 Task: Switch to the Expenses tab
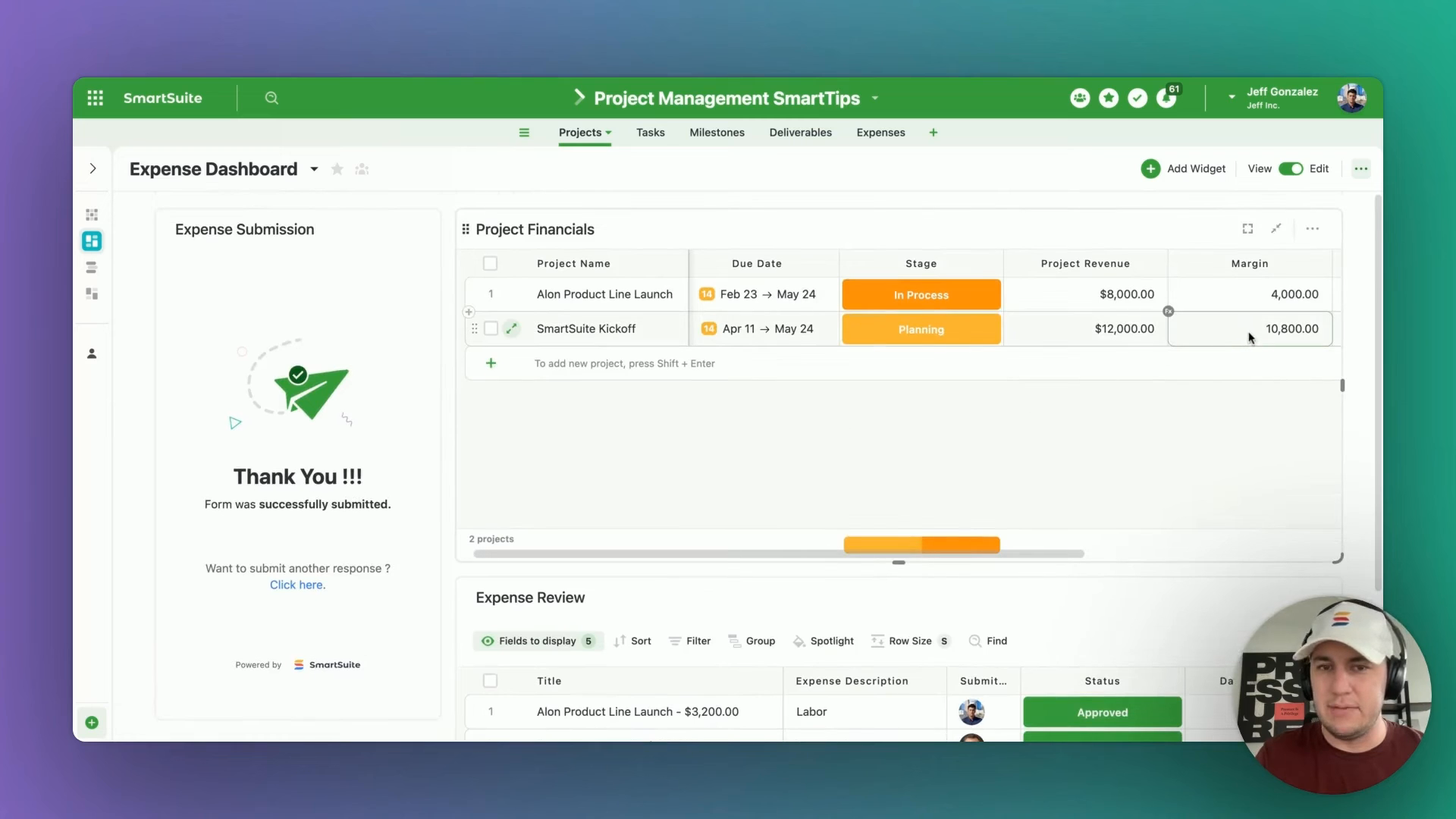[x=881, y=133]
